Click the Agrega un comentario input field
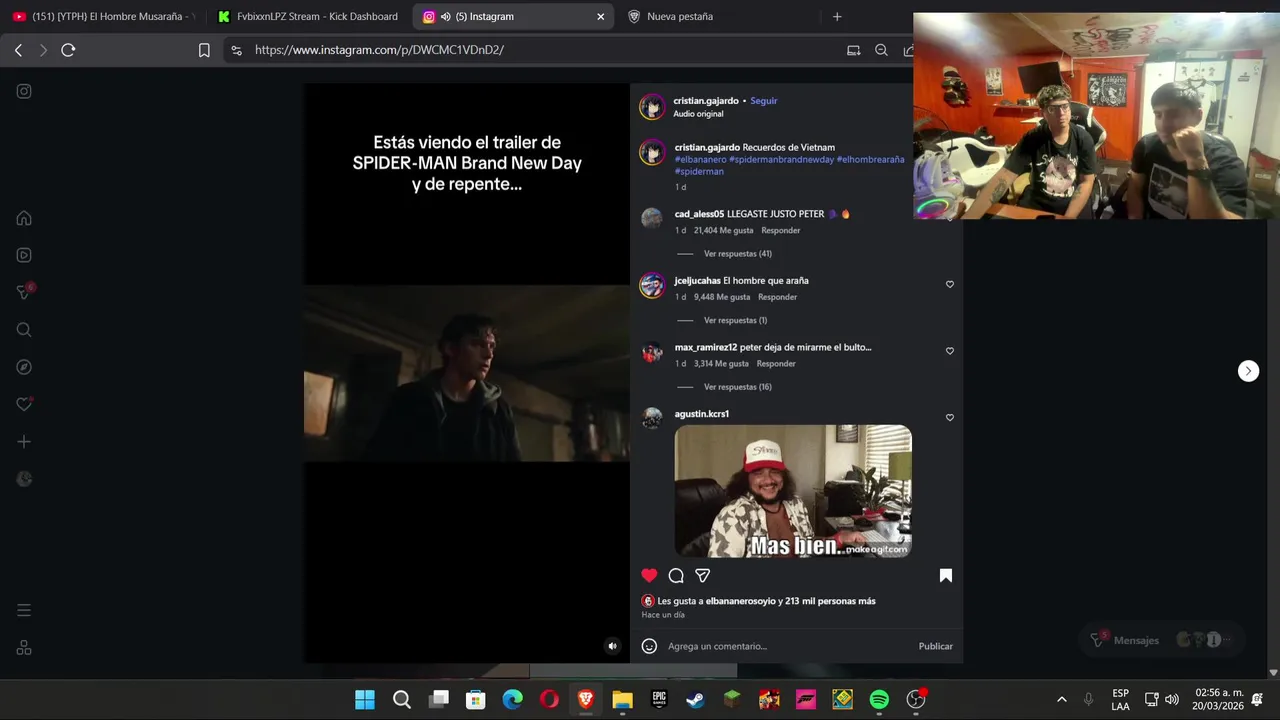The height and width of the screenshot is (720, 1280). tap(788, 646)
